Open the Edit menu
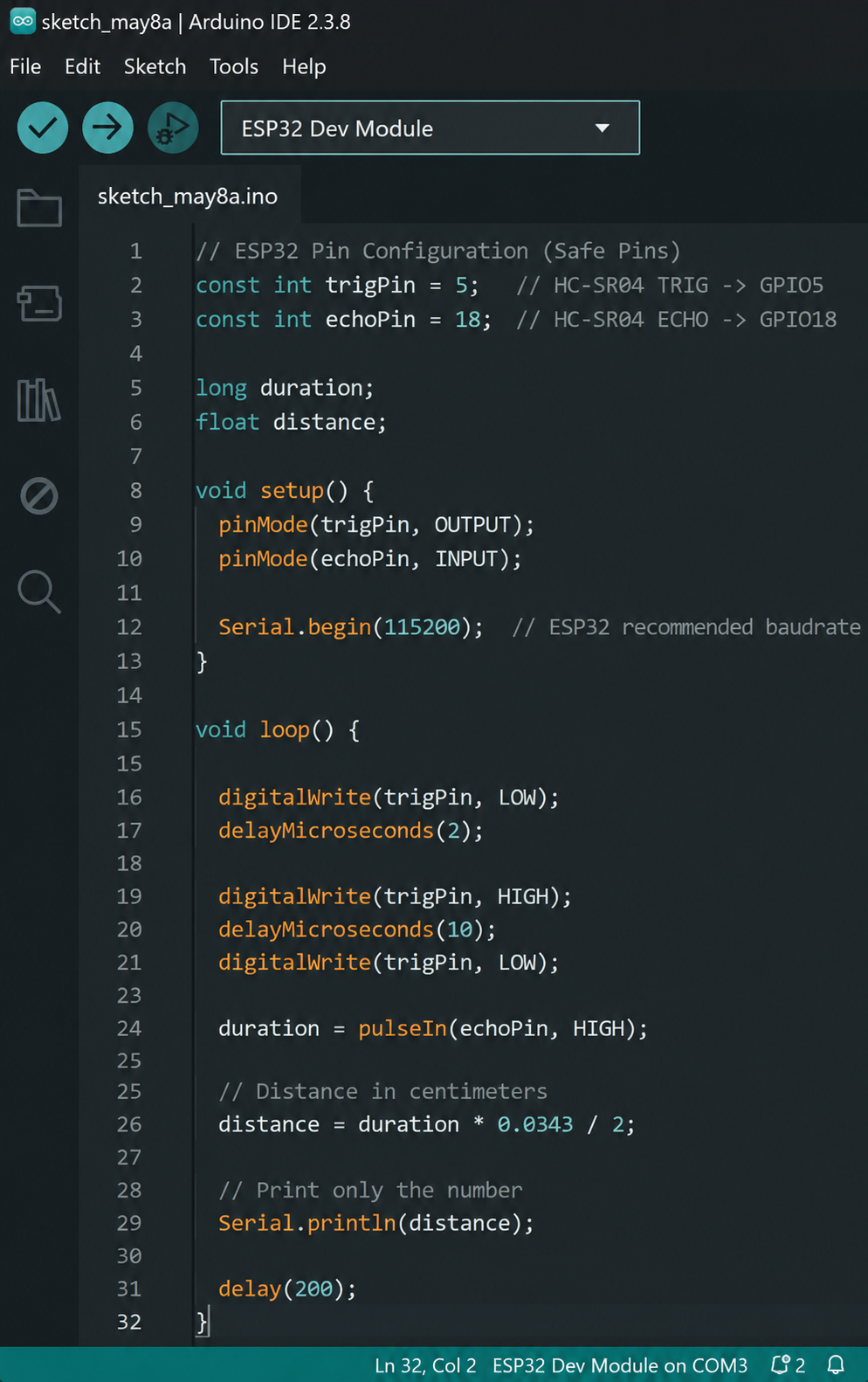This screenshot has width=868, height=1382. tap(82, 66)
